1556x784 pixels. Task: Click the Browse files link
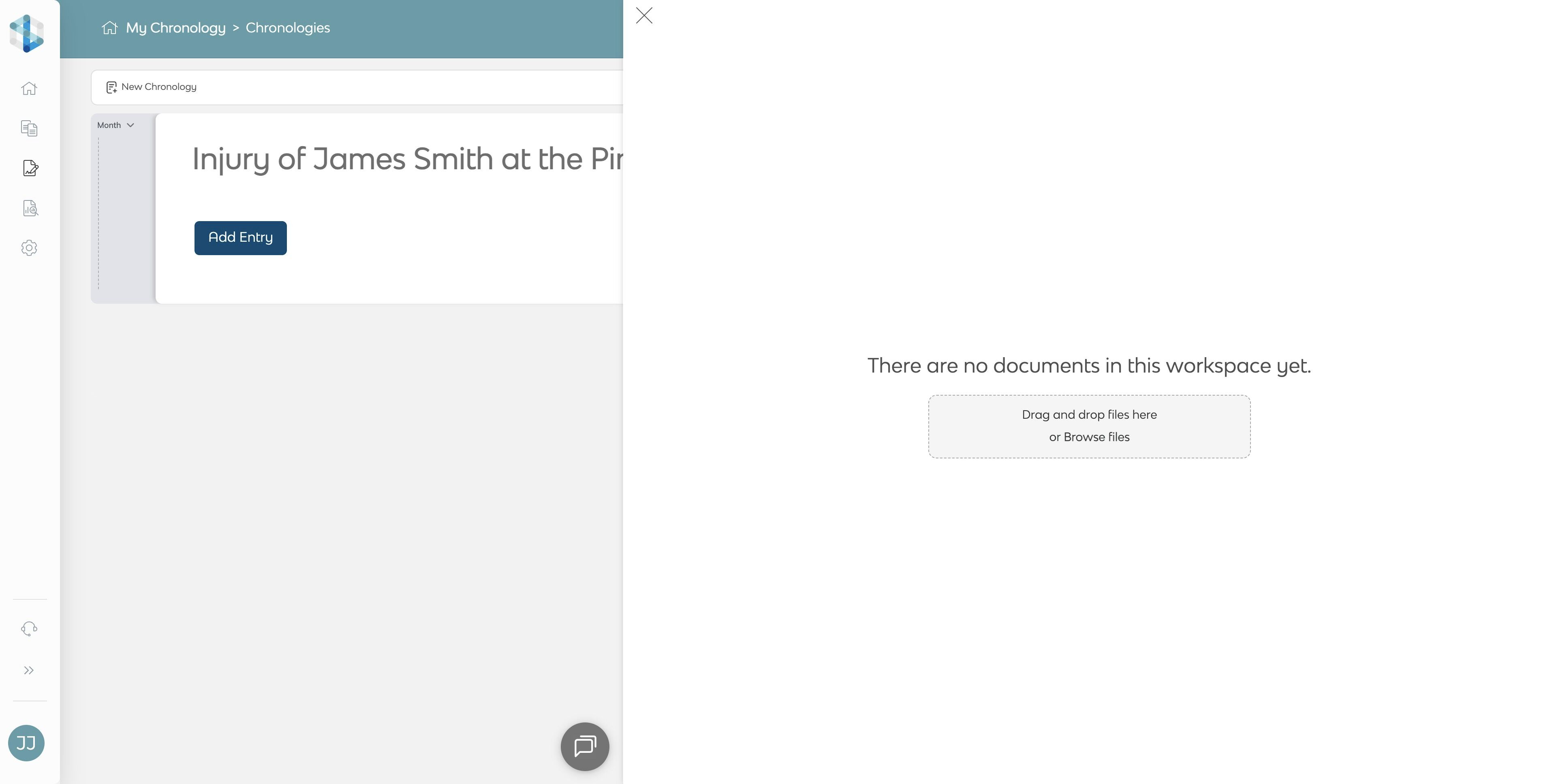click(x=1096, y=437)
